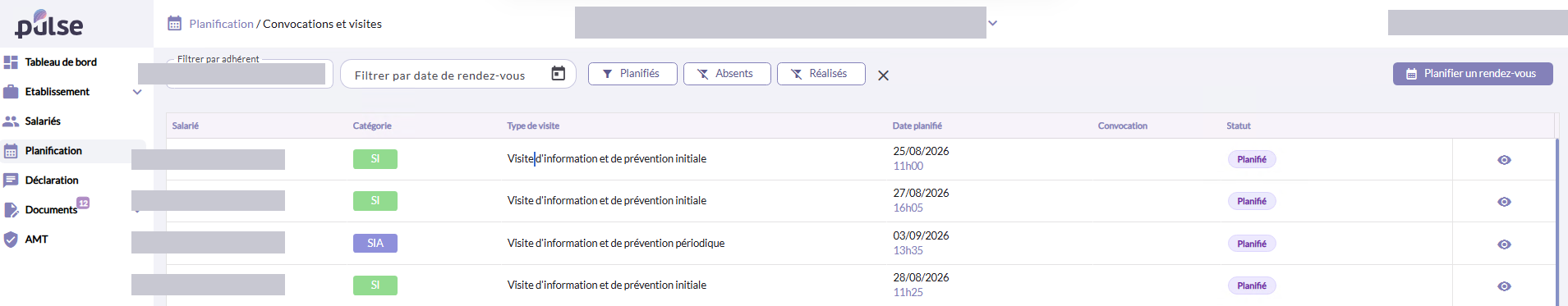The width and height of the screenshot is (1568, 306).
Task: Click the date 25/08/2026
Action: click(921, 151)
